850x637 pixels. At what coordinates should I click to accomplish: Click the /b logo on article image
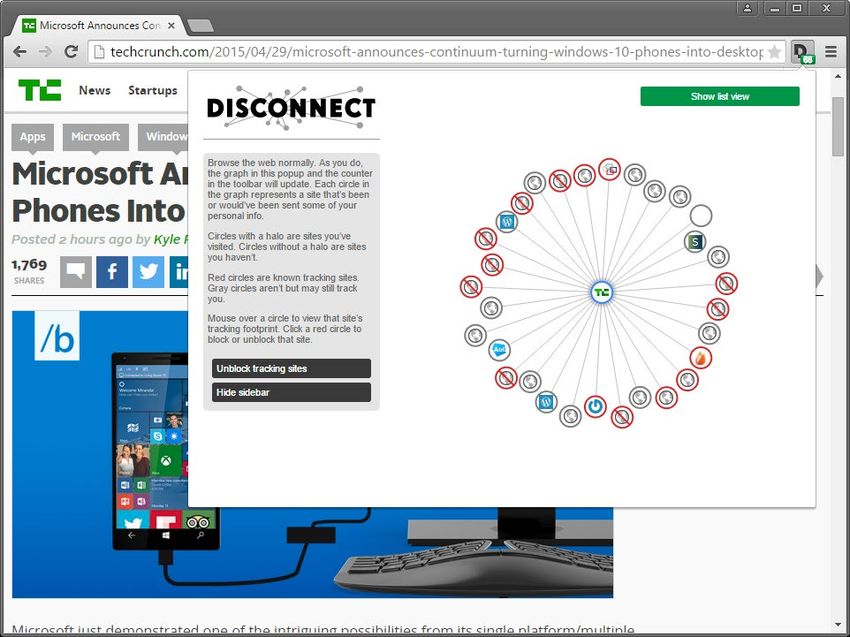pos(57,336)
